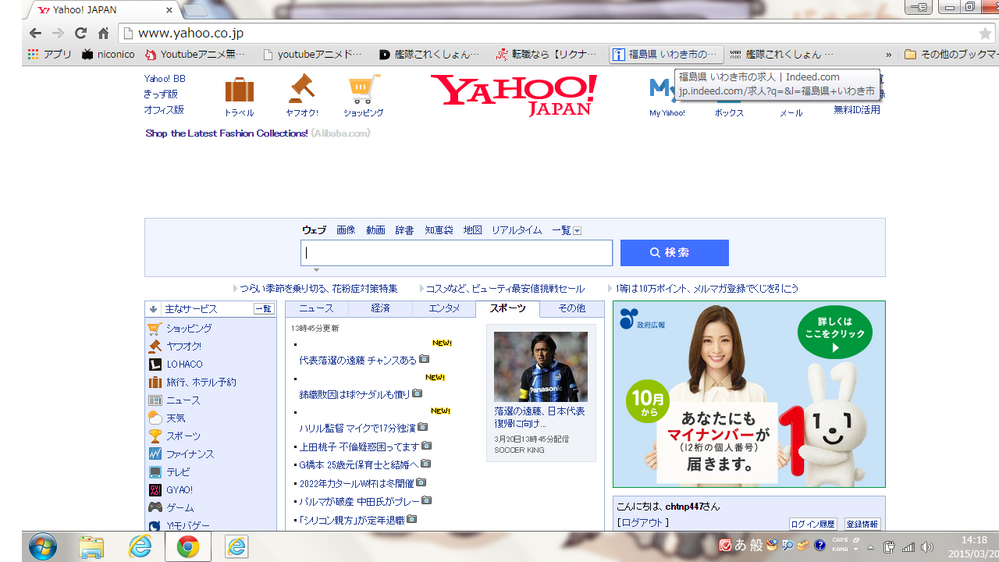Screen dimensions: 999x562
Task: Switch to the その他 tab
Action: pos(571,308)
